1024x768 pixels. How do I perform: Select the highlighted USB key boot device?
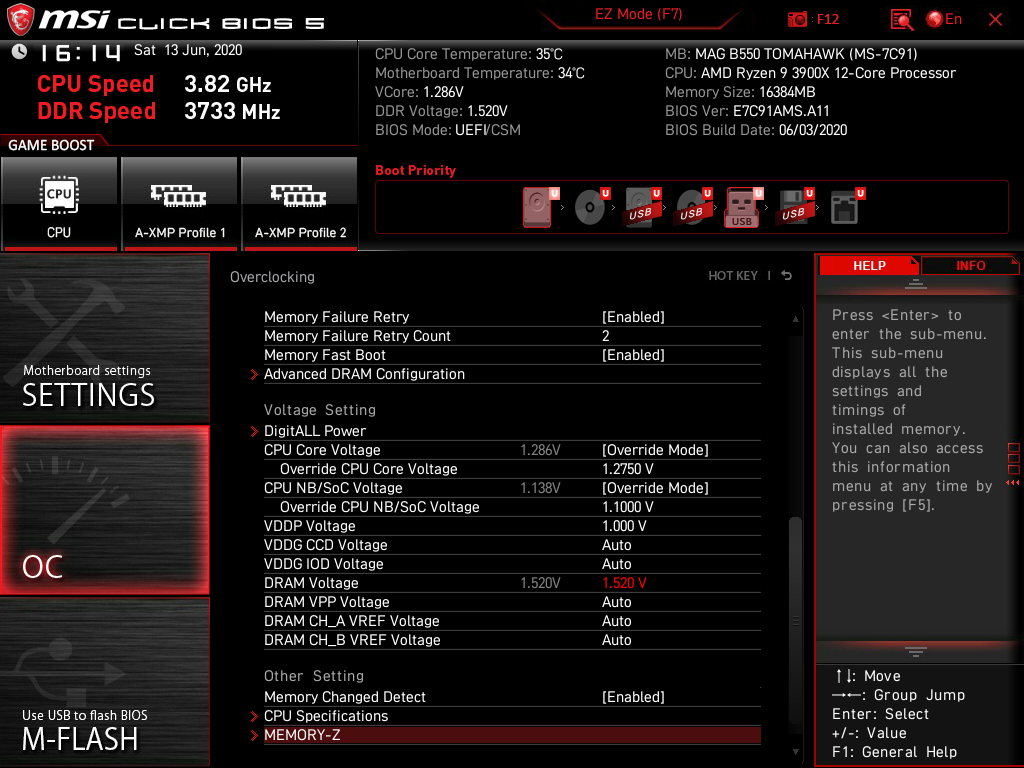tap(743, 207)
